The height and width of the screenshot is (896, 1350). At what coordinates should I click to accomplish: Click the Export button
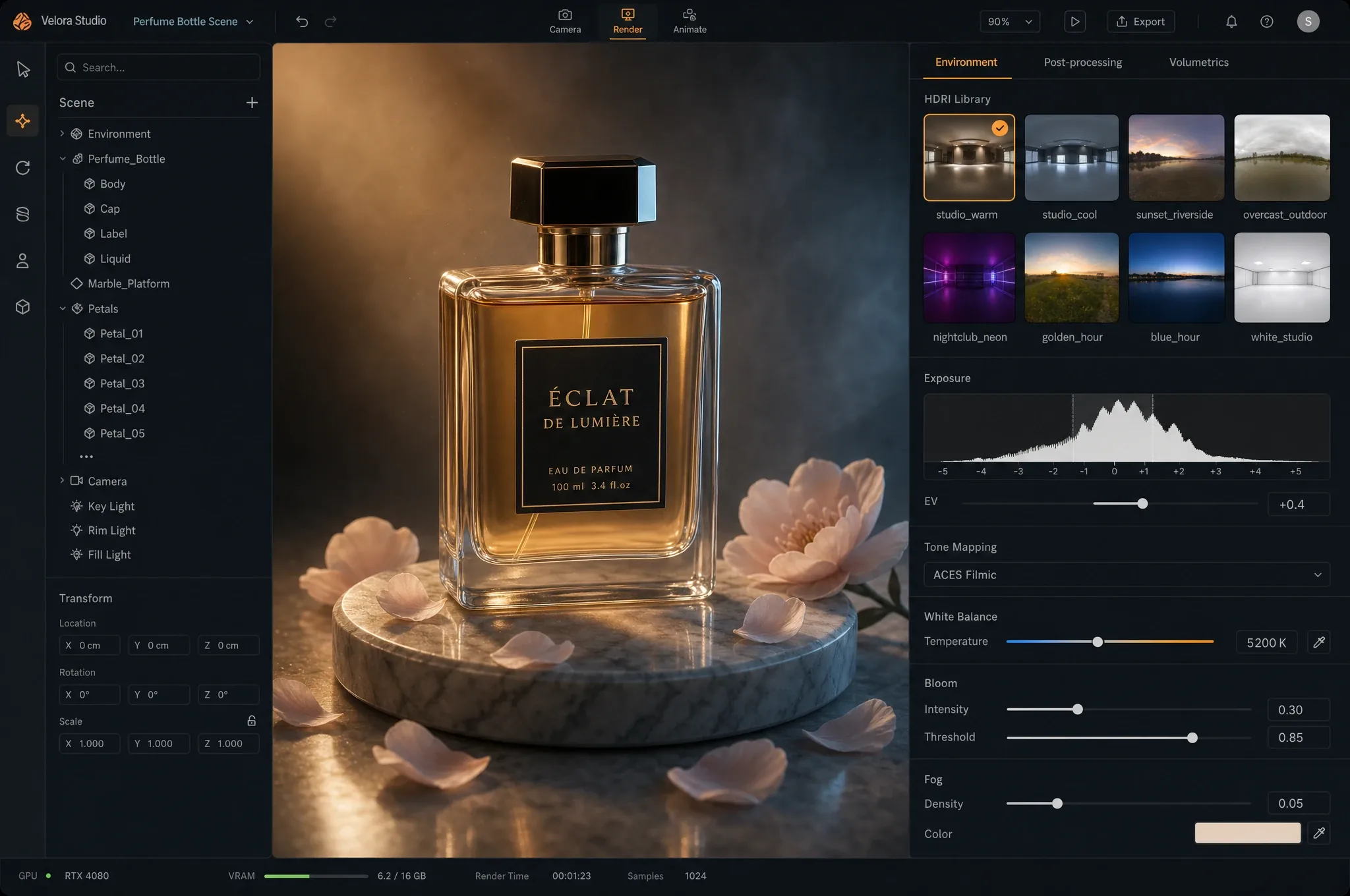click(x=1141, y=22)
